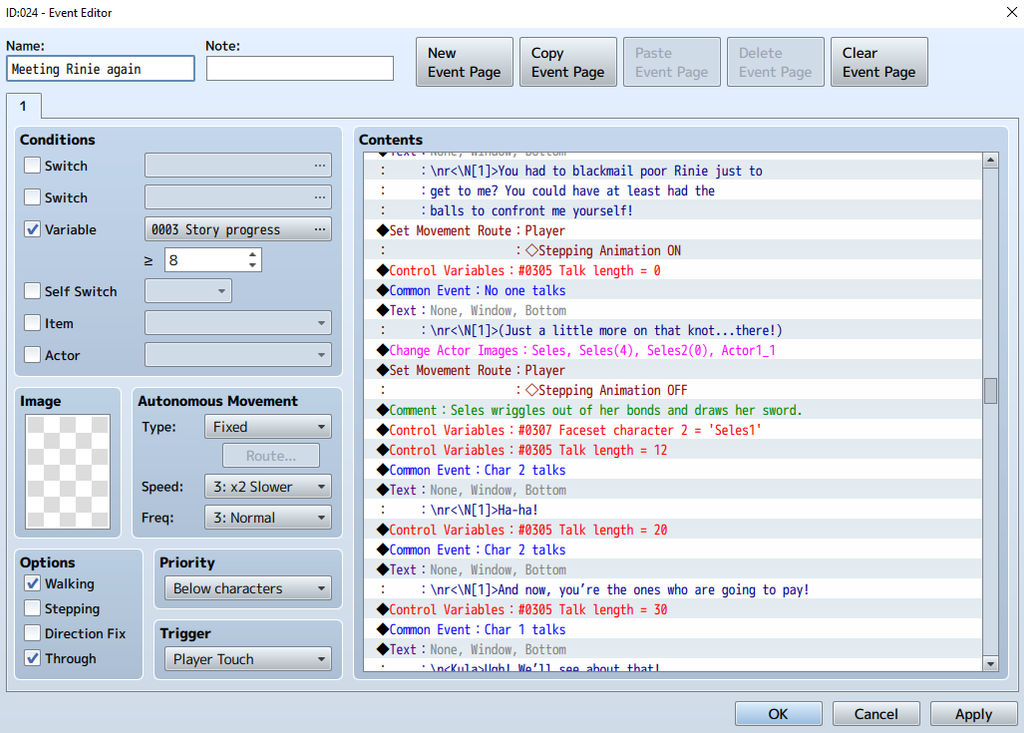
Task: Click the New Event Page button
Action: coord(464,62)
